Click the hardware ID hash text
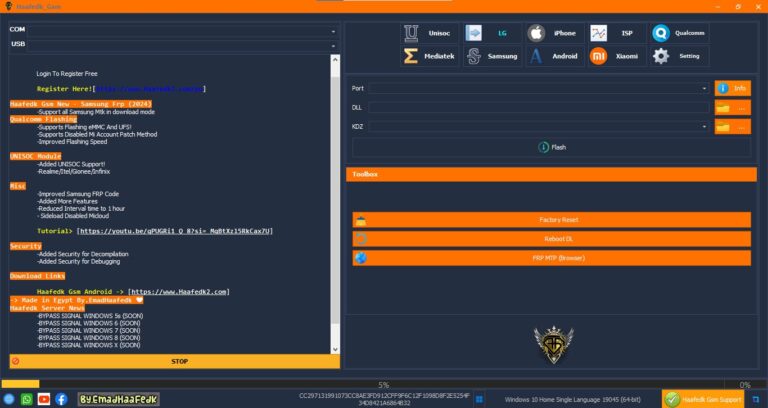Screen dimensions: 768x408 384,399
